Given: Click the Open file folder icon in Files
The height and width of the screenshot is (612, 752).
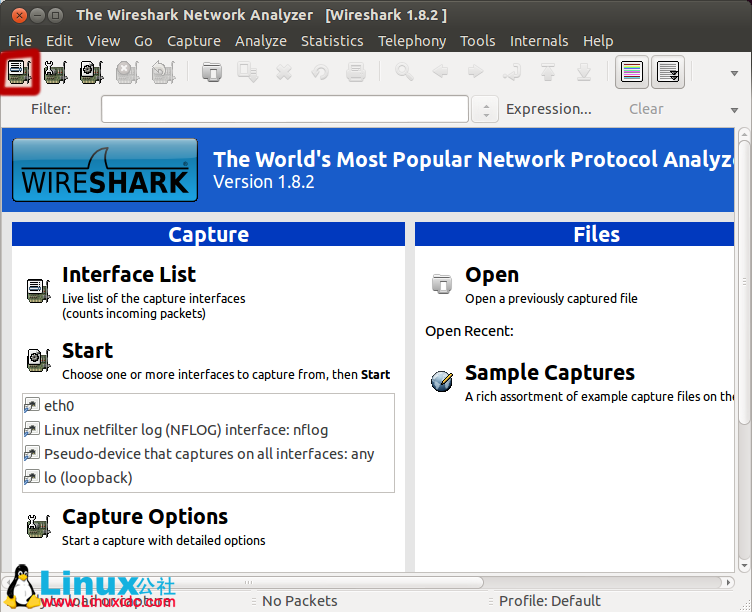Looking at the screenshot, I should click(x=442, y=283).
